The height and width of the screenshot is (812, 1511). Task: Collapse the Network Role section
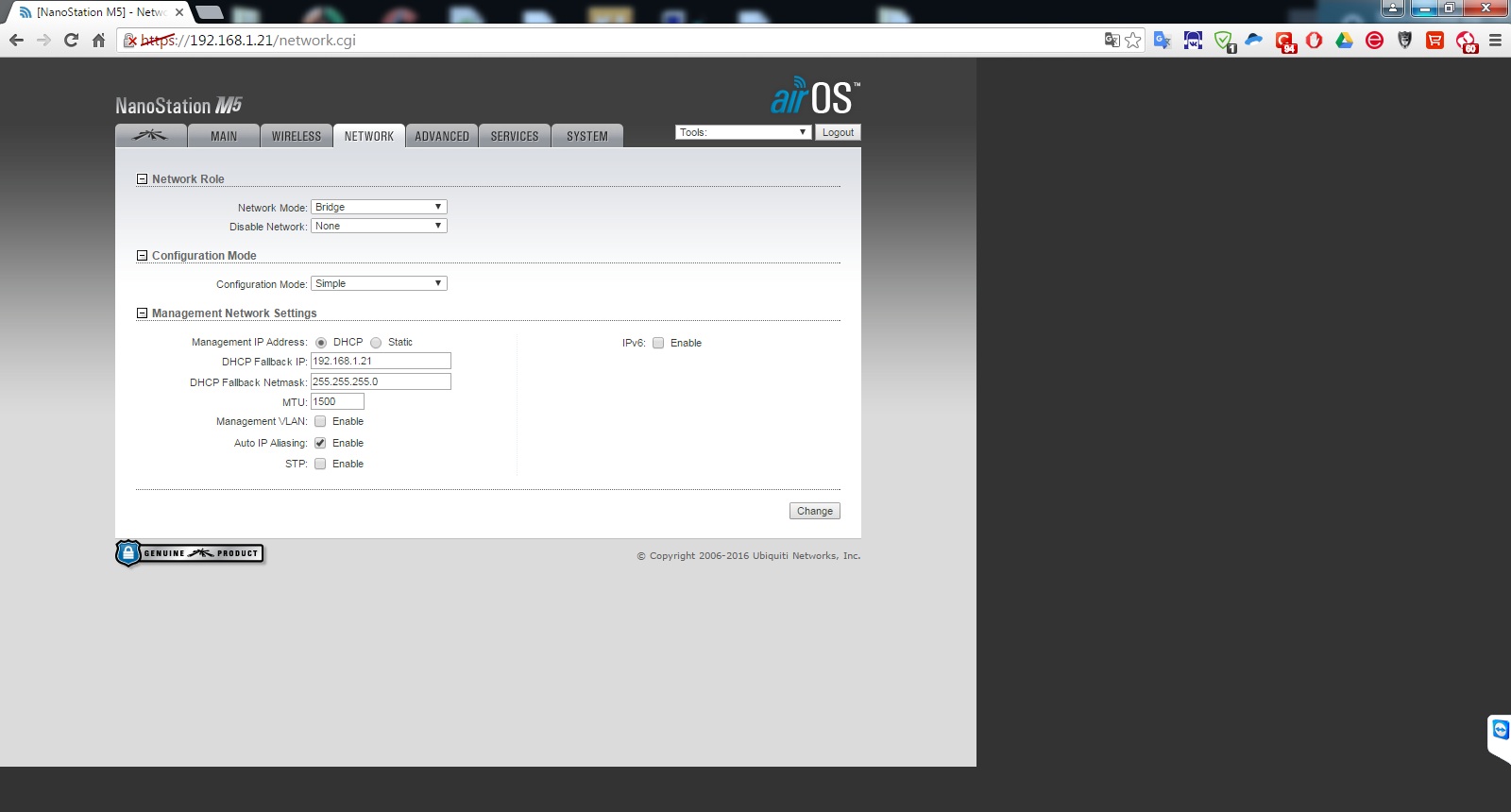click(143, 178)
